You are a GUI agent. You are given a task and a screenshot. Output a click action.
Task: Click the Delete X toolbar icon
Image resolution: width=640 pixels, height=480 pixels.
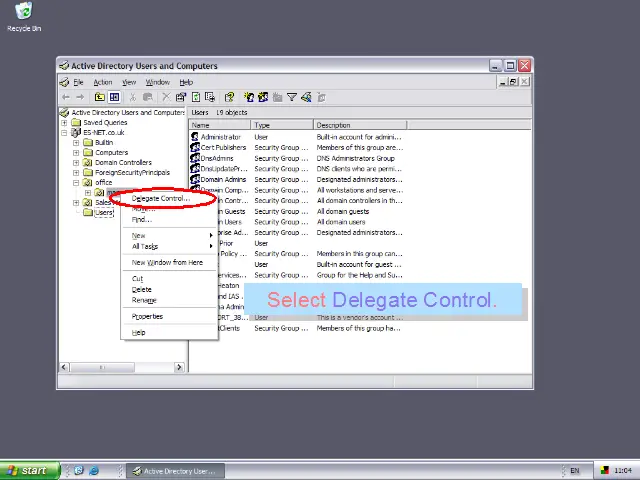166,97
